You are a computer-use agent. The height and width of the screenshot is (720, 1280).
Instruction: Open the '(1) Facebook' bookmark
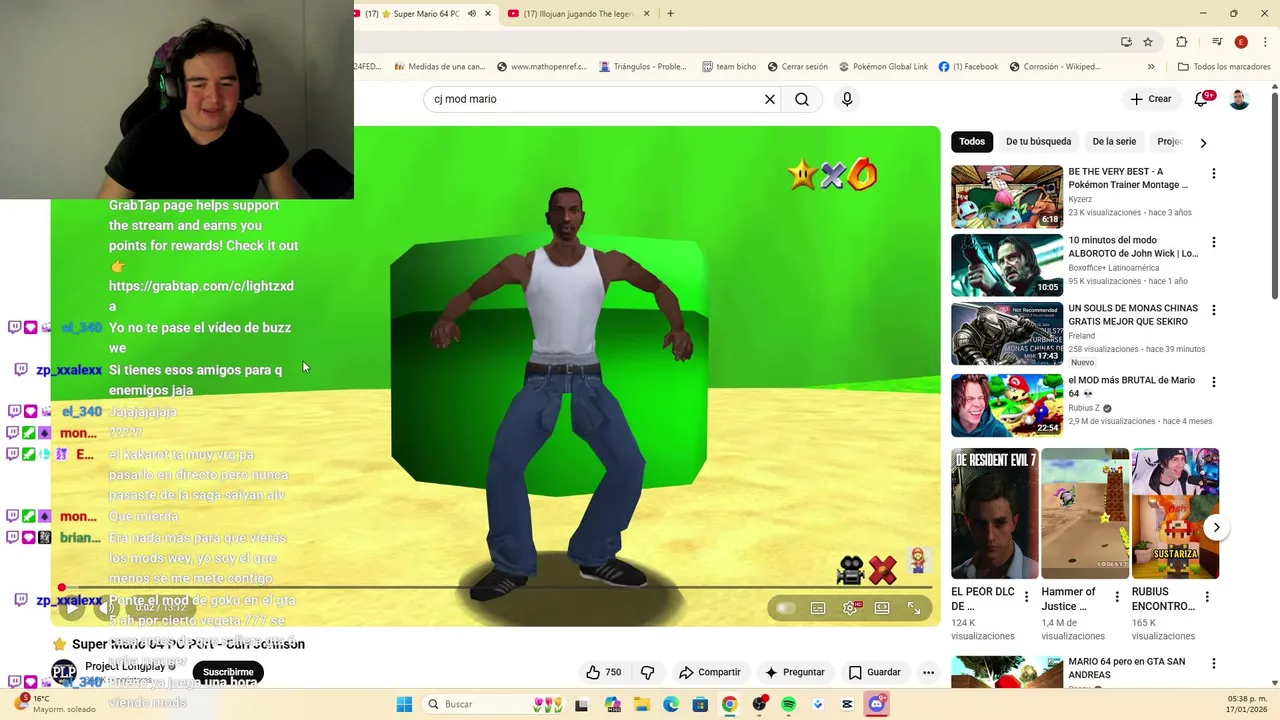pyautogui.click(x=968, y=67)
